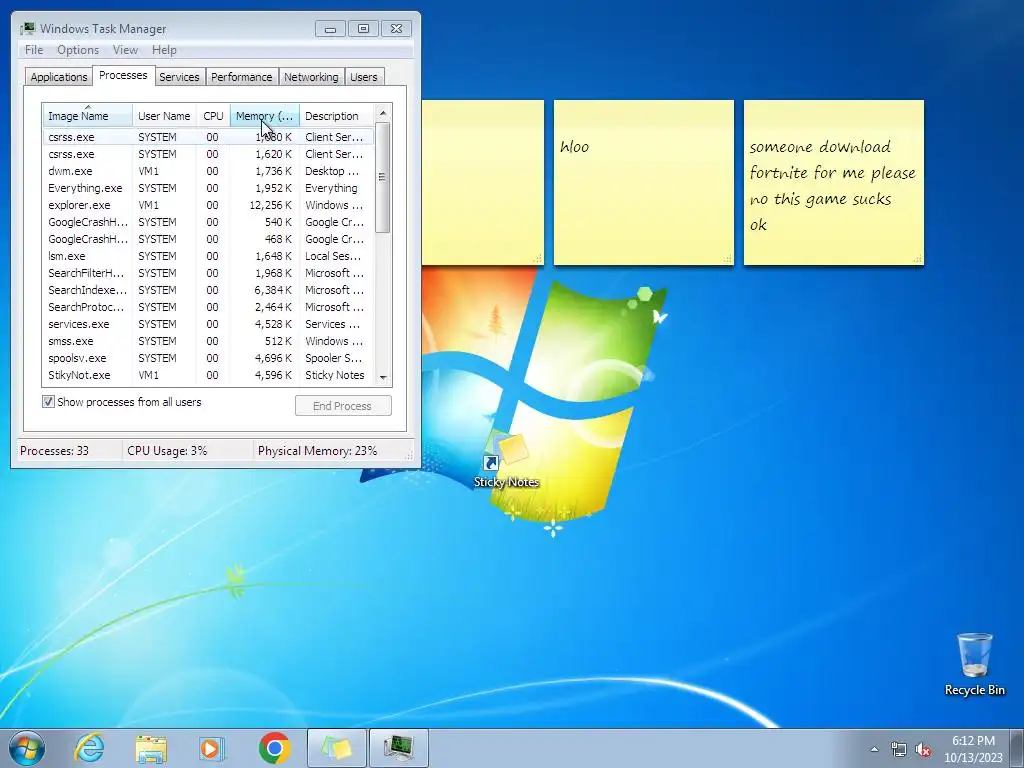Sort by Description column header
1024x768 pixels.
(336, 116)
